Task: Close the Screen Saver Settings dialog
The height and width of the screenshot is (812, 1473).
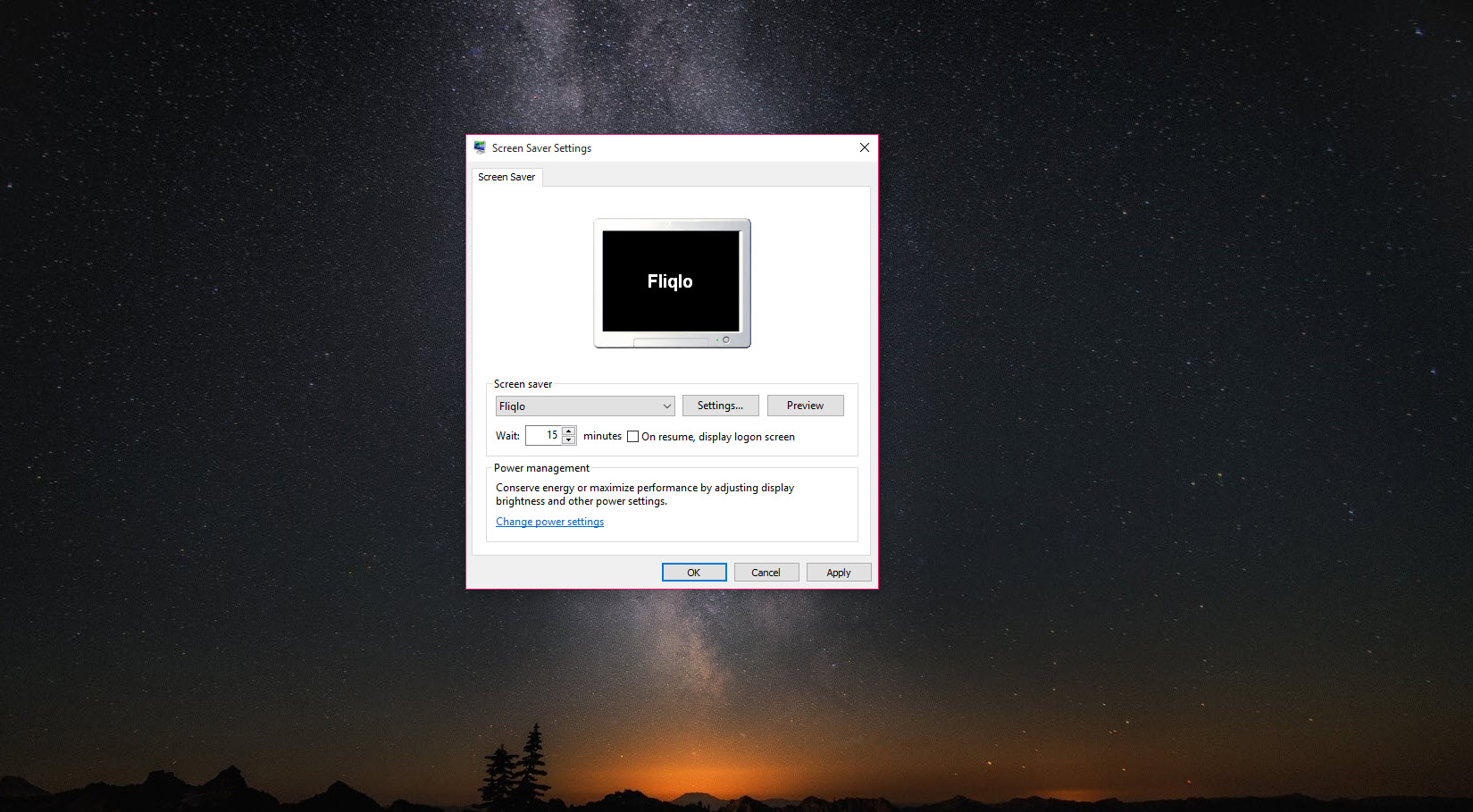Action: pyautogui.click(x=864, y=148)
